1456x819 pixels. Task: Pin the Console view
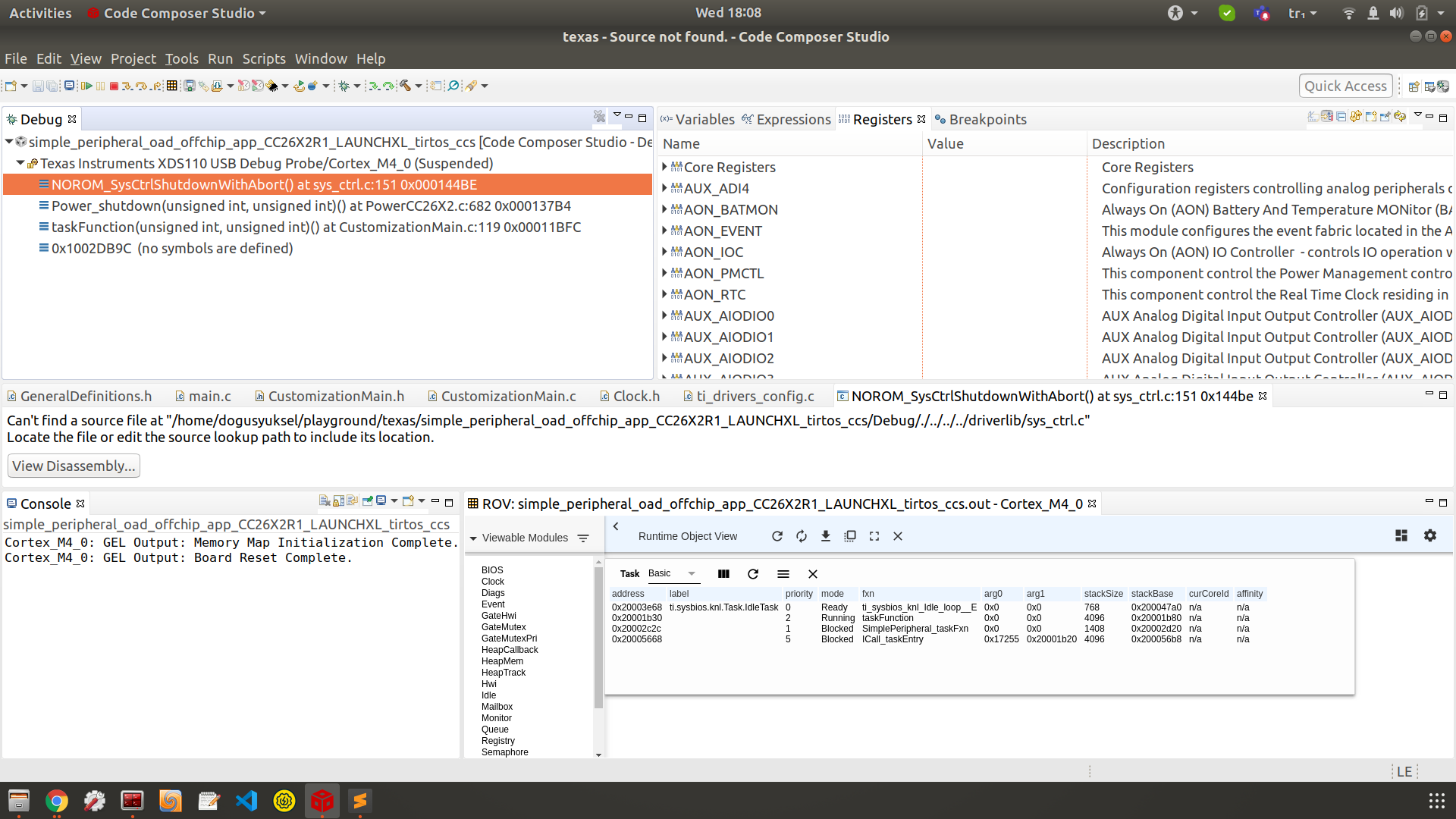tap(368, 500)
